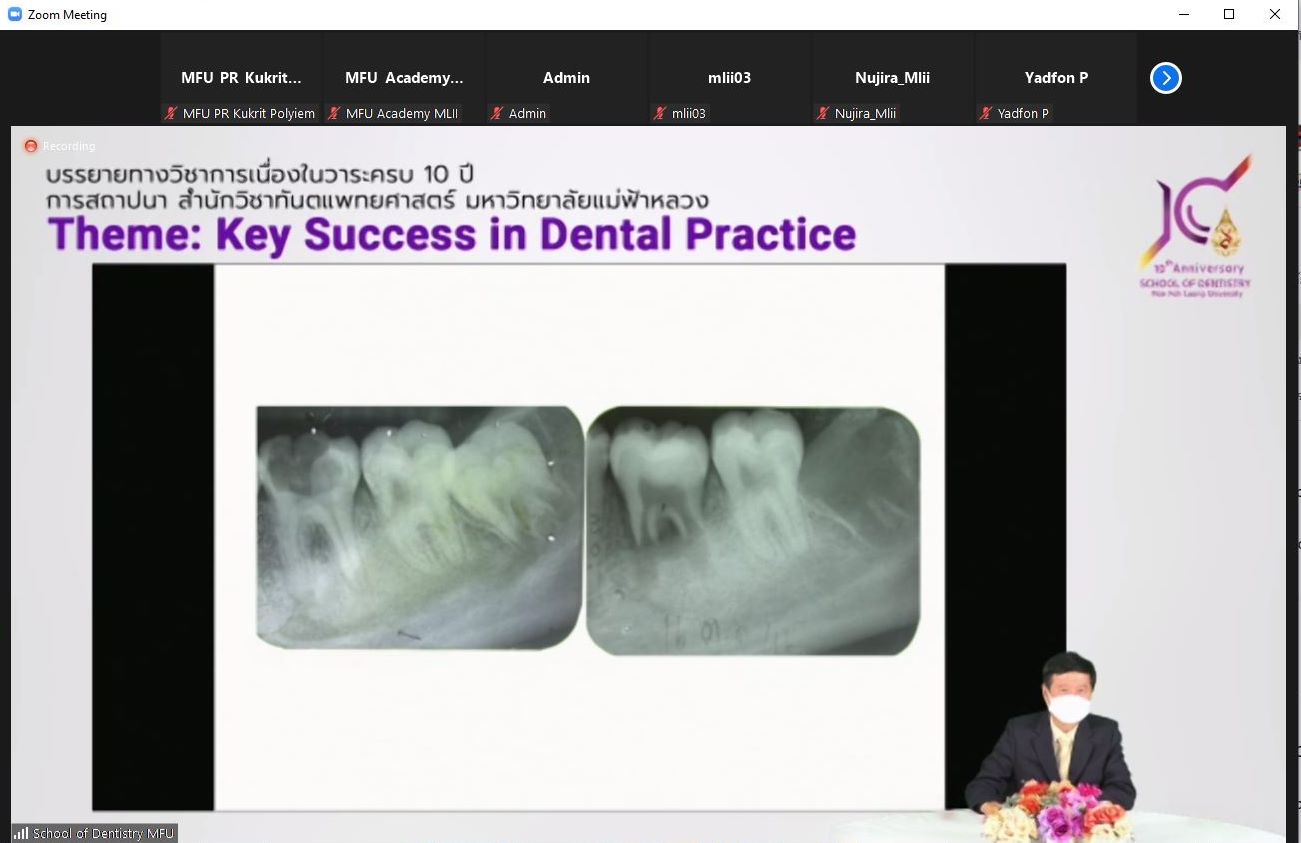Click the right dental X-ray image
The image size is (1301, 843).
tap(752, 530)
